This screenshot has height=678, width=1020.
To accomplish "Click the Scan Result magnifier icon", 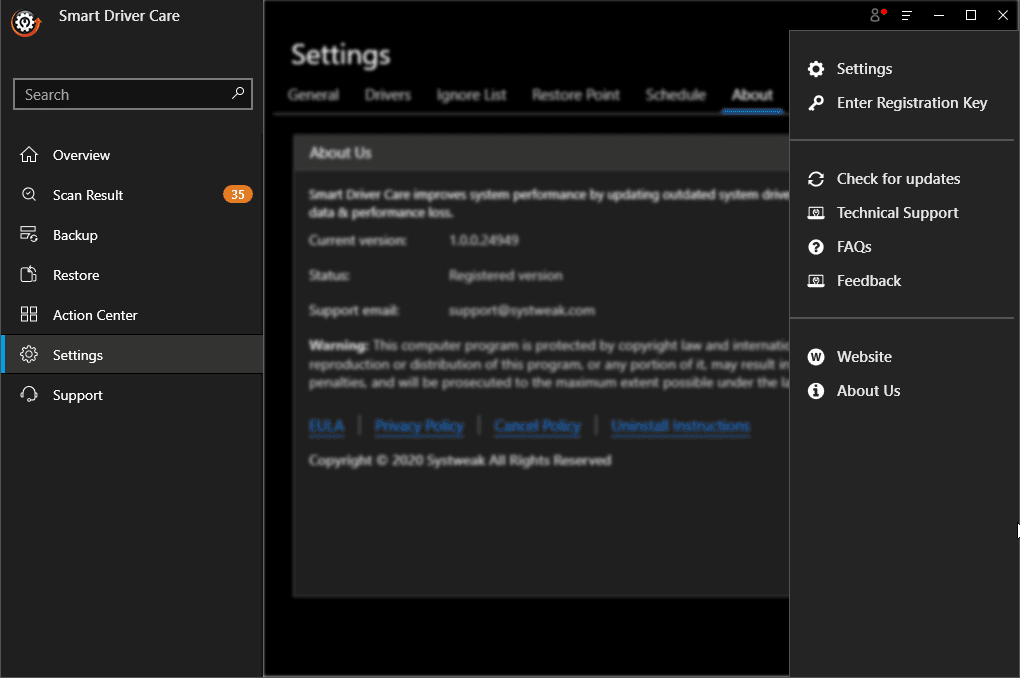I will click(29, 195).
